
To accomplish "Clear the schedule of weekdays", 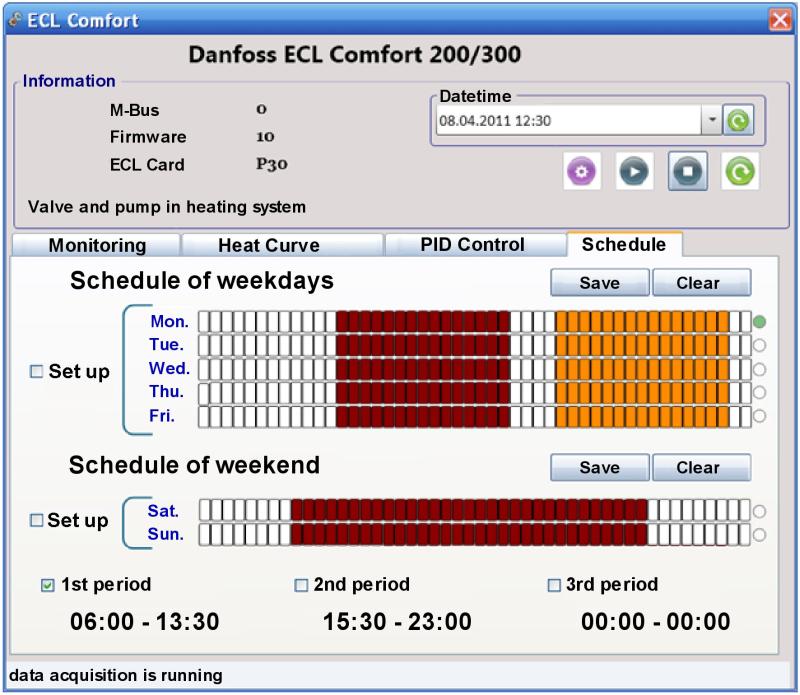I will (702, 283).
